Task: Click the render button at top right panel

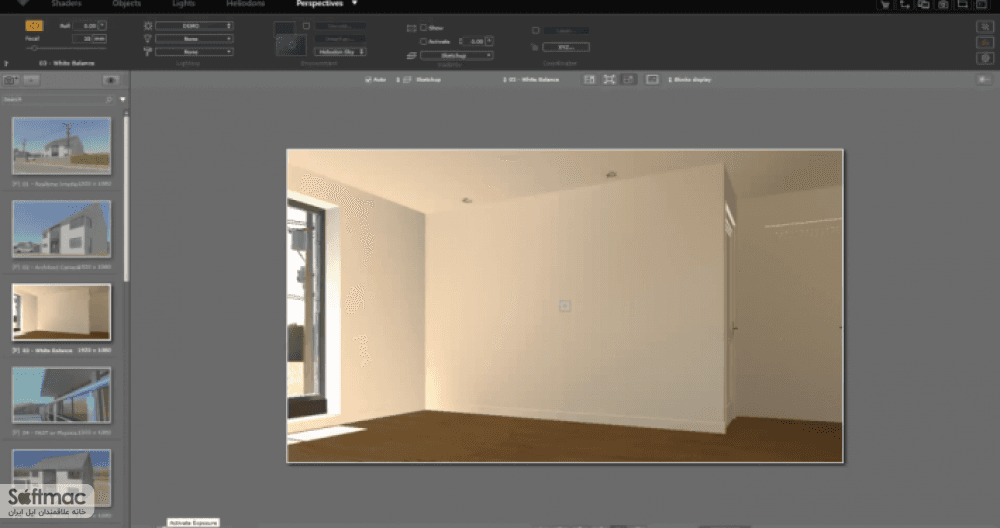Action: click(985, 58)
